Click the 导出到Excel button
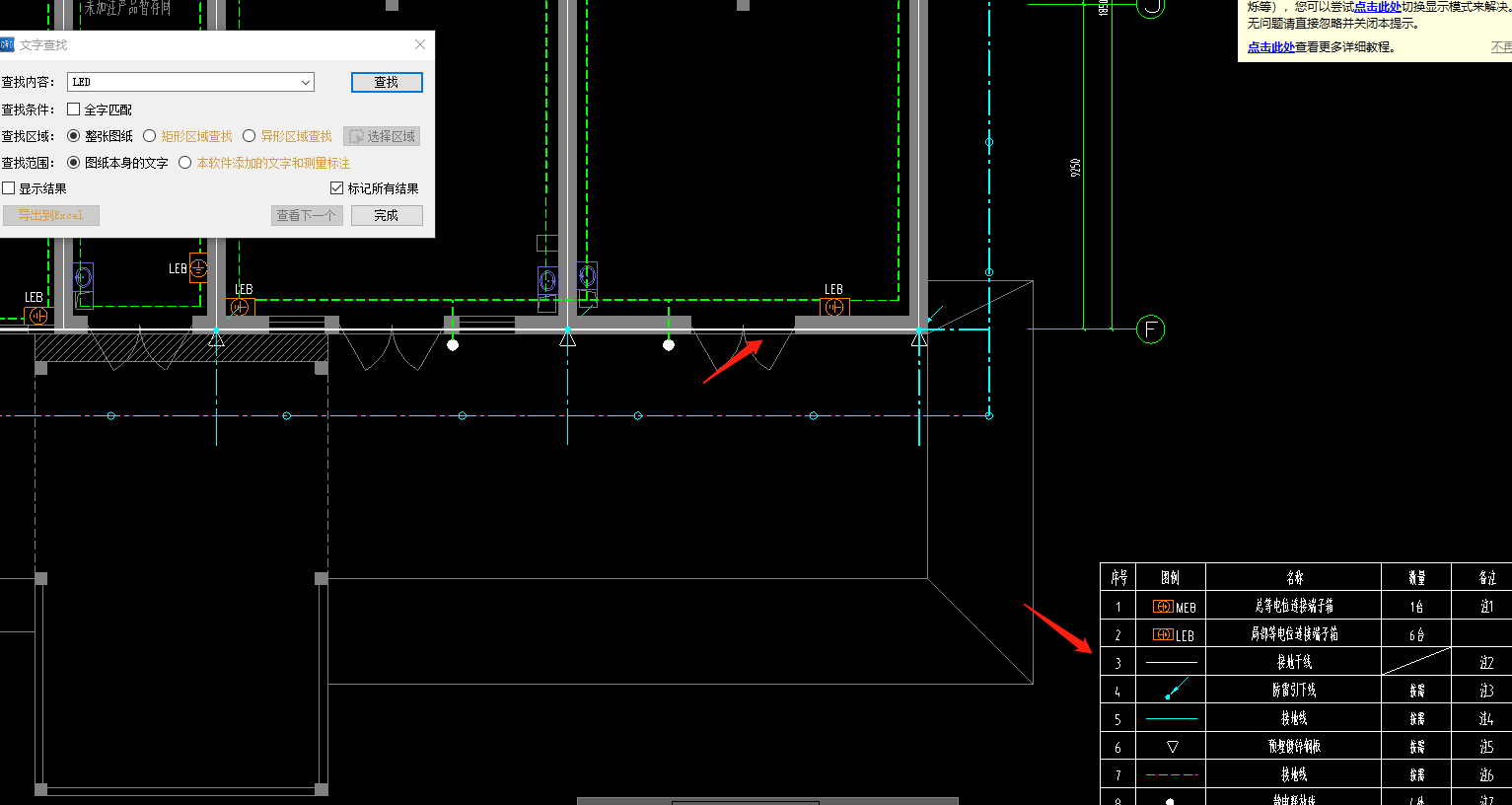 pos(51,215)
